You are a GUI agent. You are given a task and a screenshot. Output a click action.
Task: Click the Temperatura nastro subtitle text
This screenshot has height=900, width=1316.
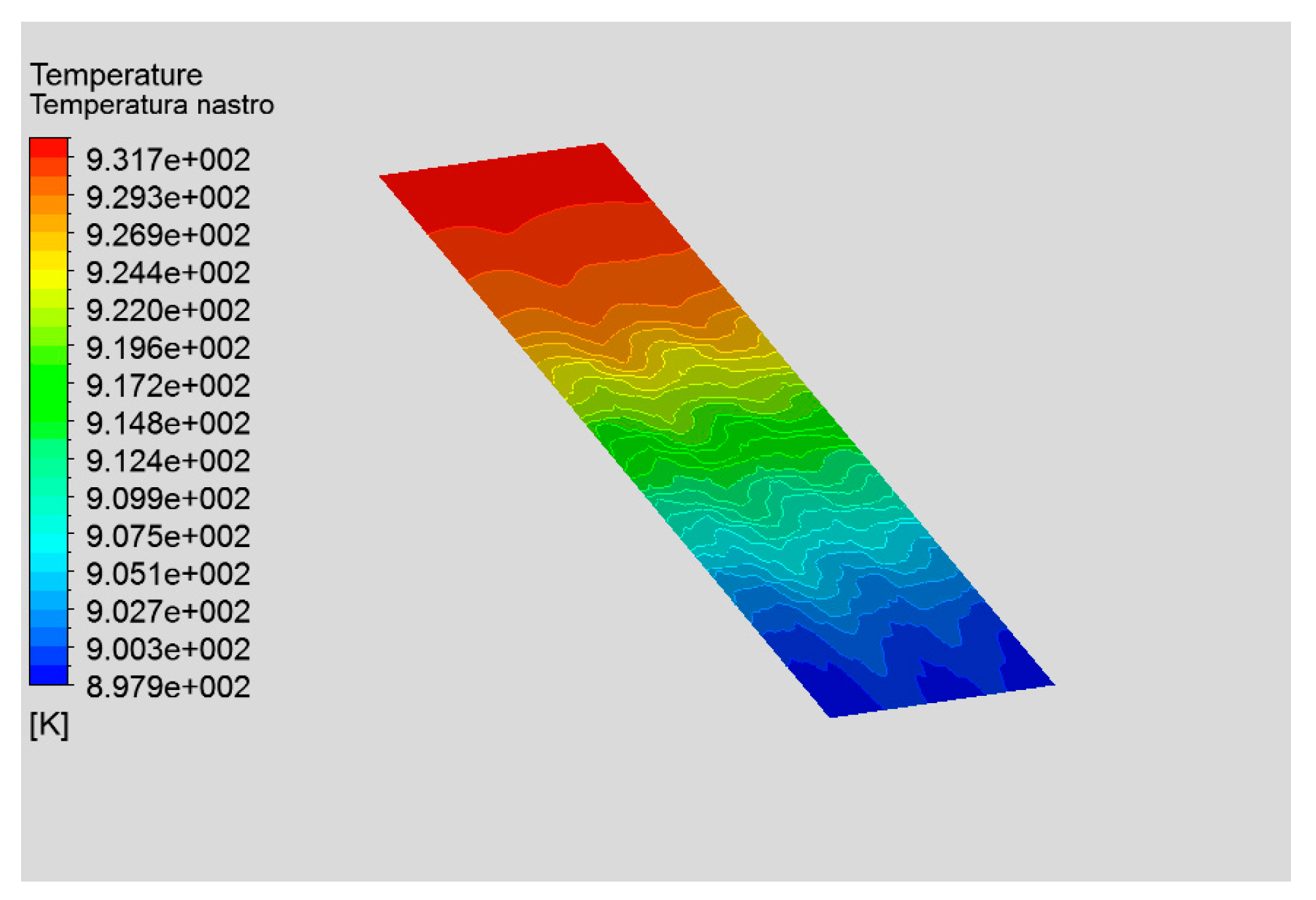click(x=152, y=105)
